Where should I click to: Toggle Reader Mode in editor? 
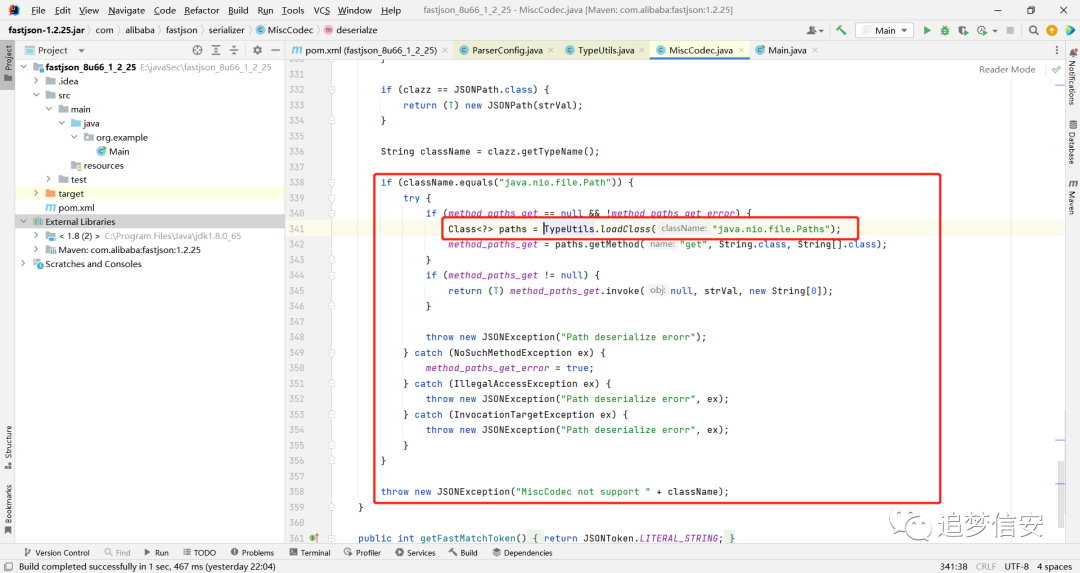tap(1007, 70)
